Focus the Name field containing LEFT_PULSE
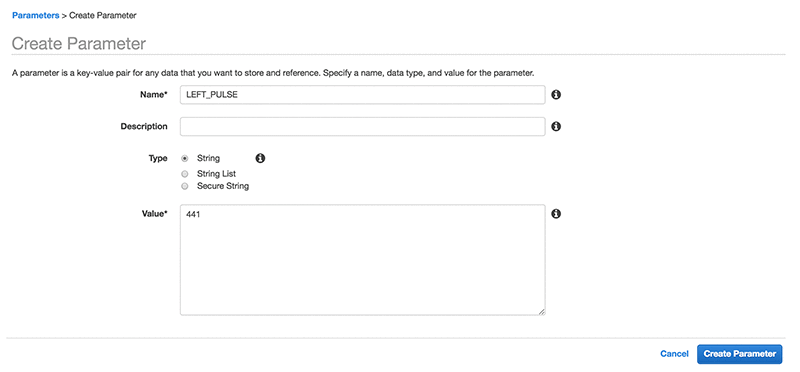Screen dimensions: 800x372 (x=362, y=95)
